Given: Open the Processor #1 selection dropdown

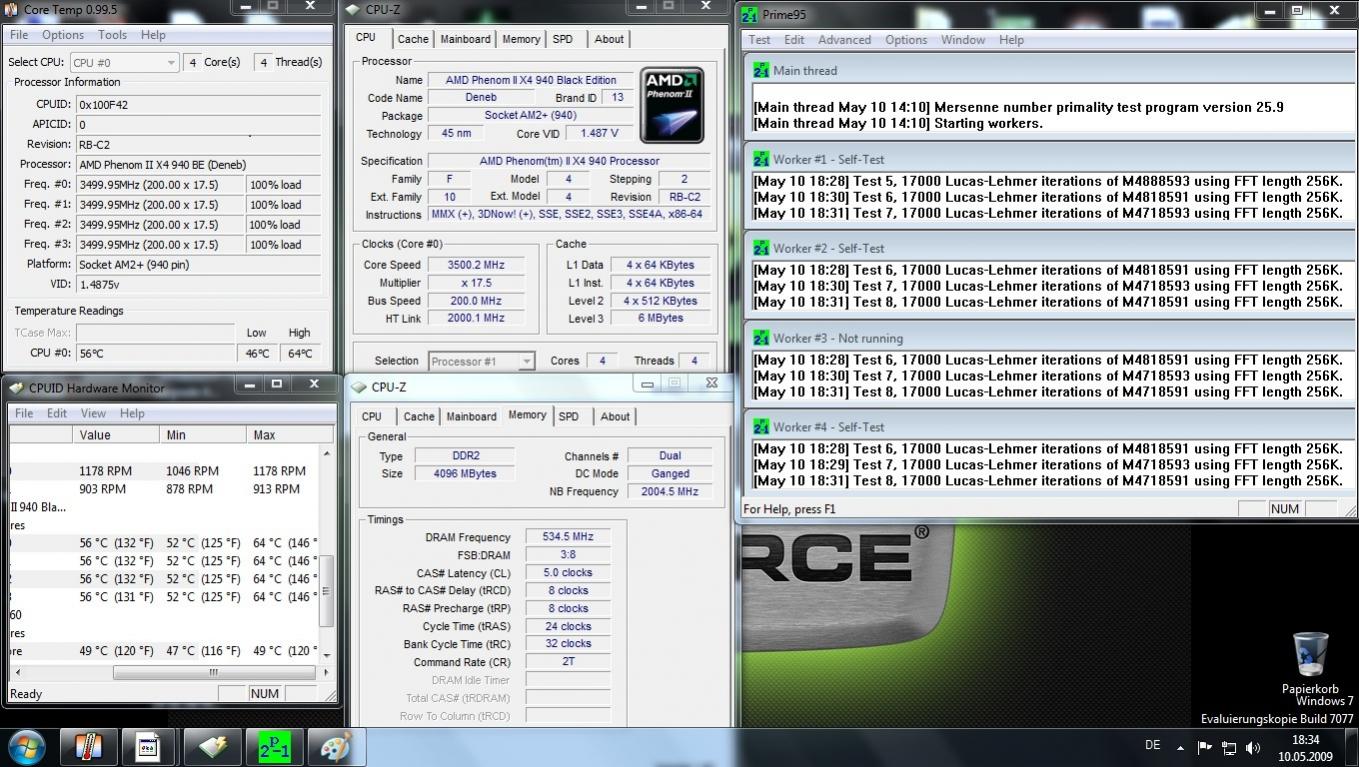Looking at the screenshot, I should tap(482, 361).
